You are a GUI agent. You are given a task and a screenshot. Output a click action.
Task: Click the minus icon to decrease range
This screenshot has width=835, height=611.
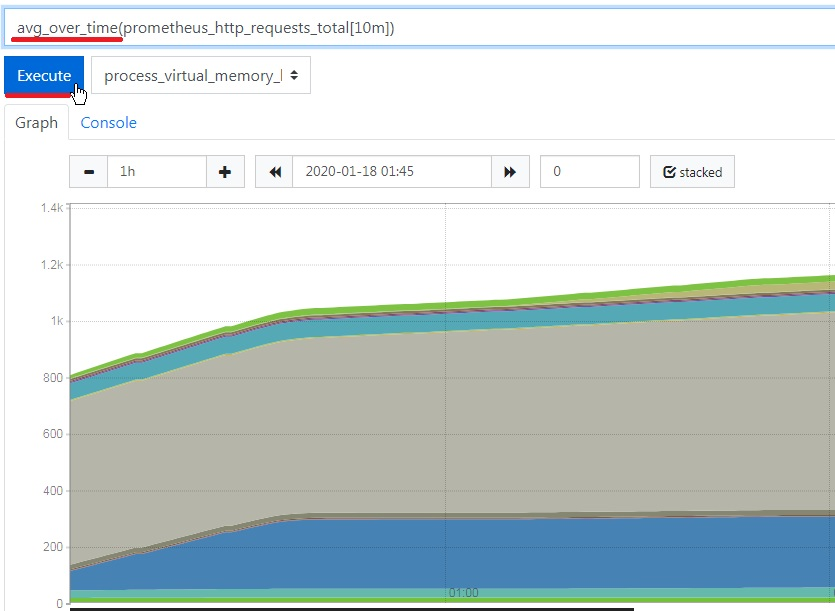pos(89,172)
